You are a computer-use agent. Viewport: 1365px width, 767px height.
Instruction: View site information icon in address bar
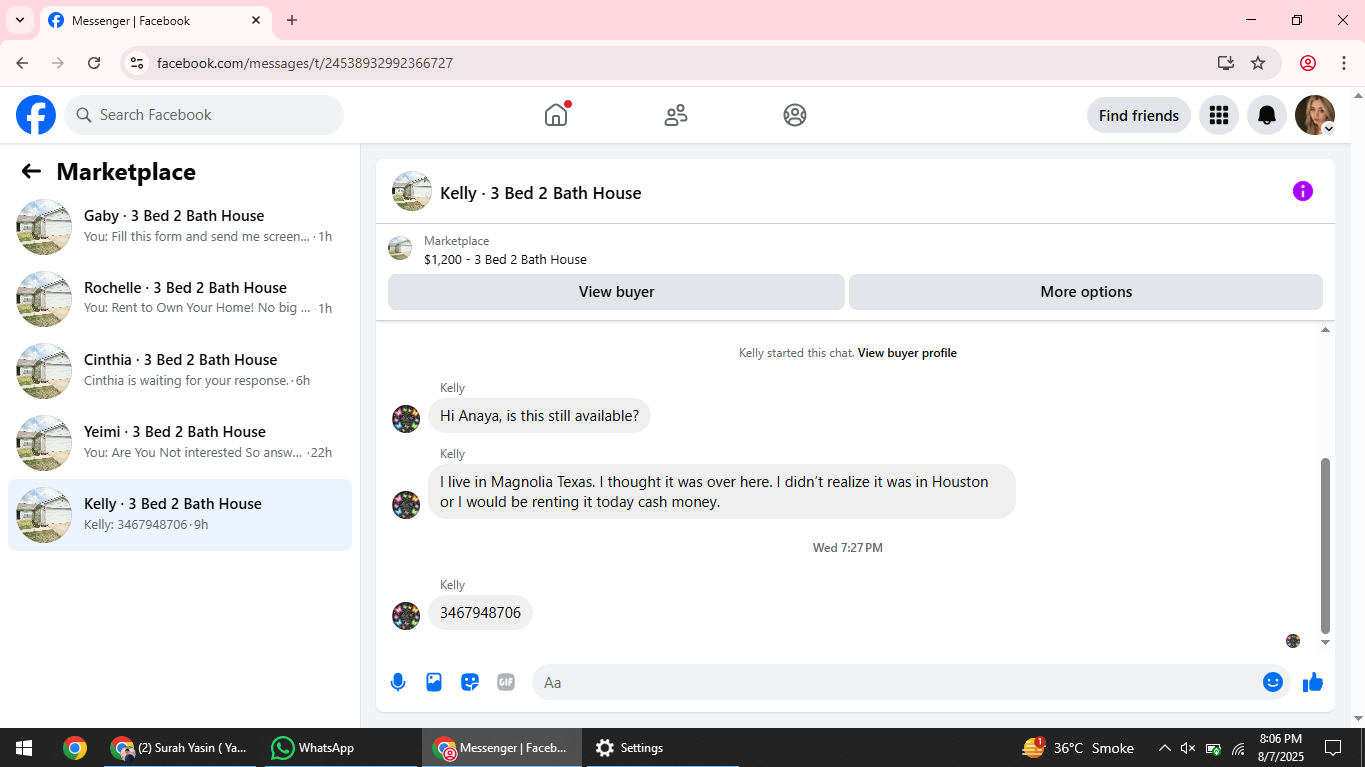point(137,63)
